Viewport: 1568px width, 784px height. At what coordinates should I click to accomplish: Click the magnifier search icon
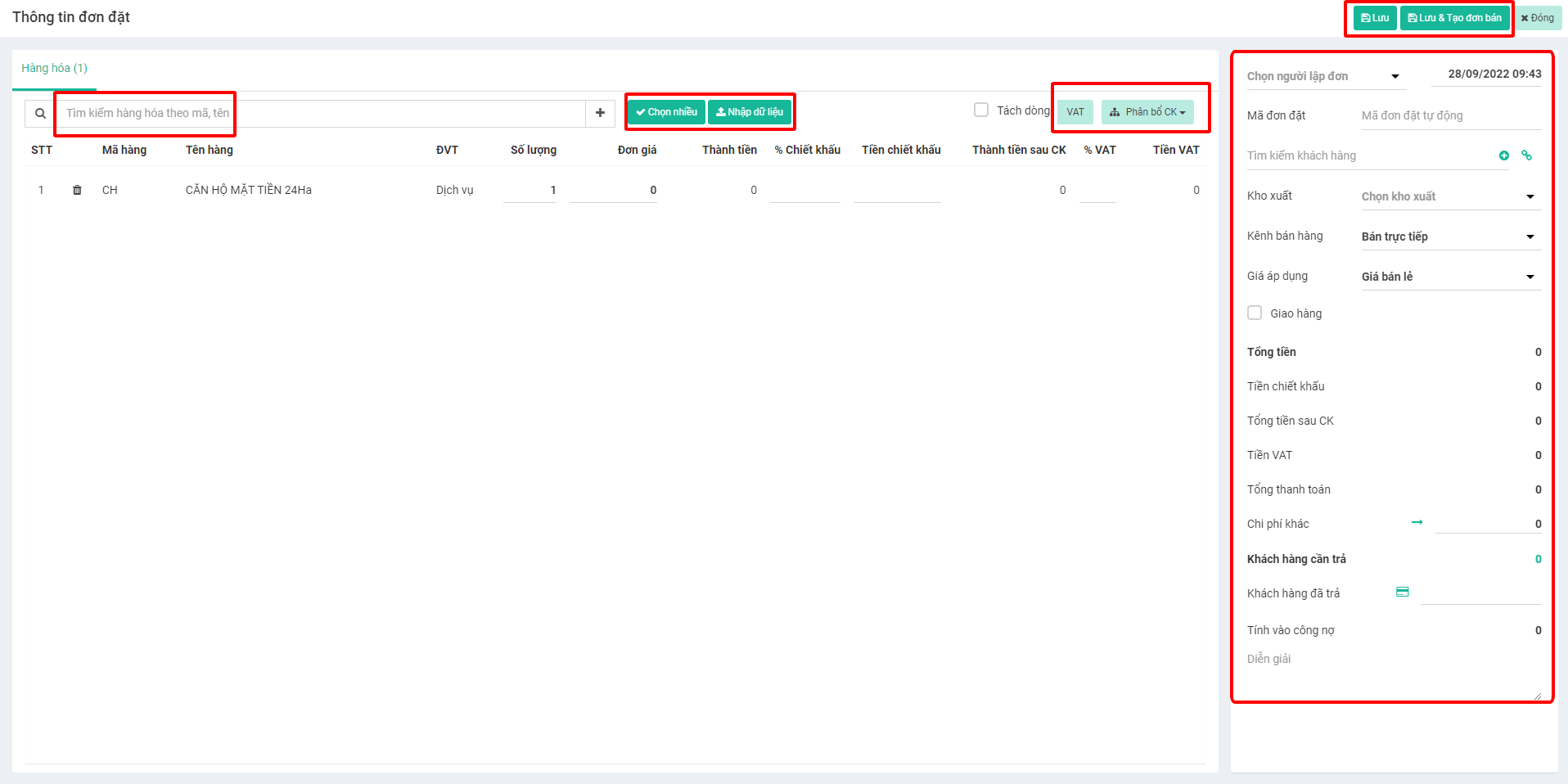point(40,114)
